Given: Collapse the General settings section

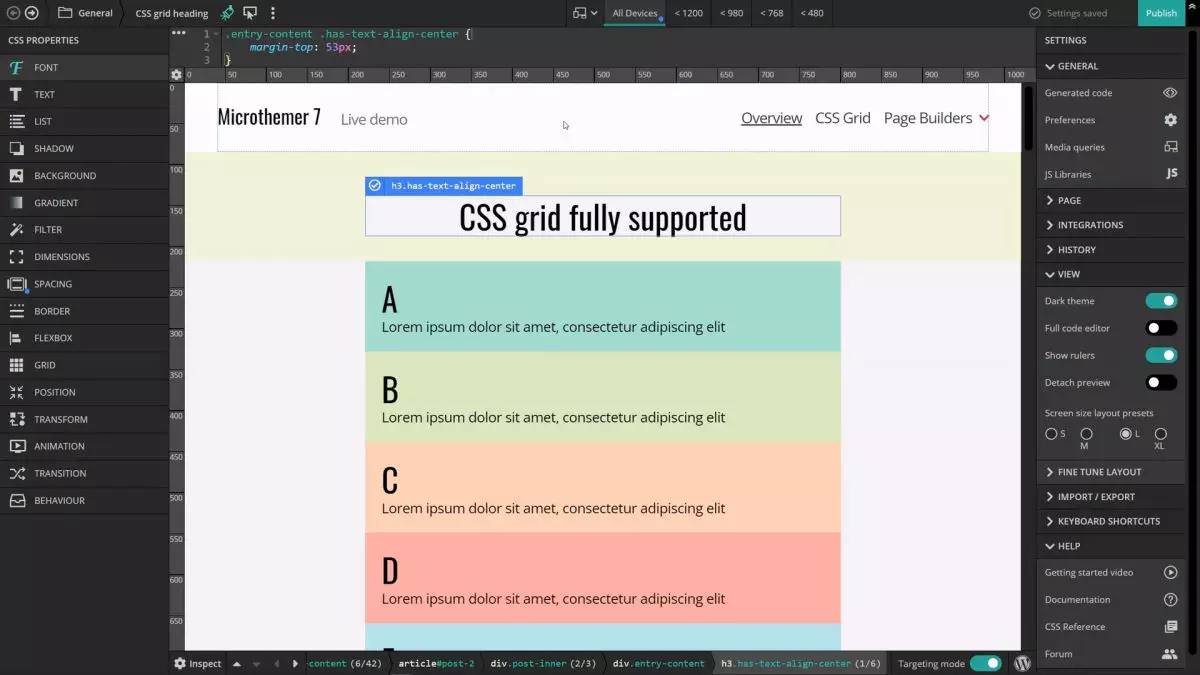Looking at the screenshot, I should pyautogui.click(x=1111, y=66).
